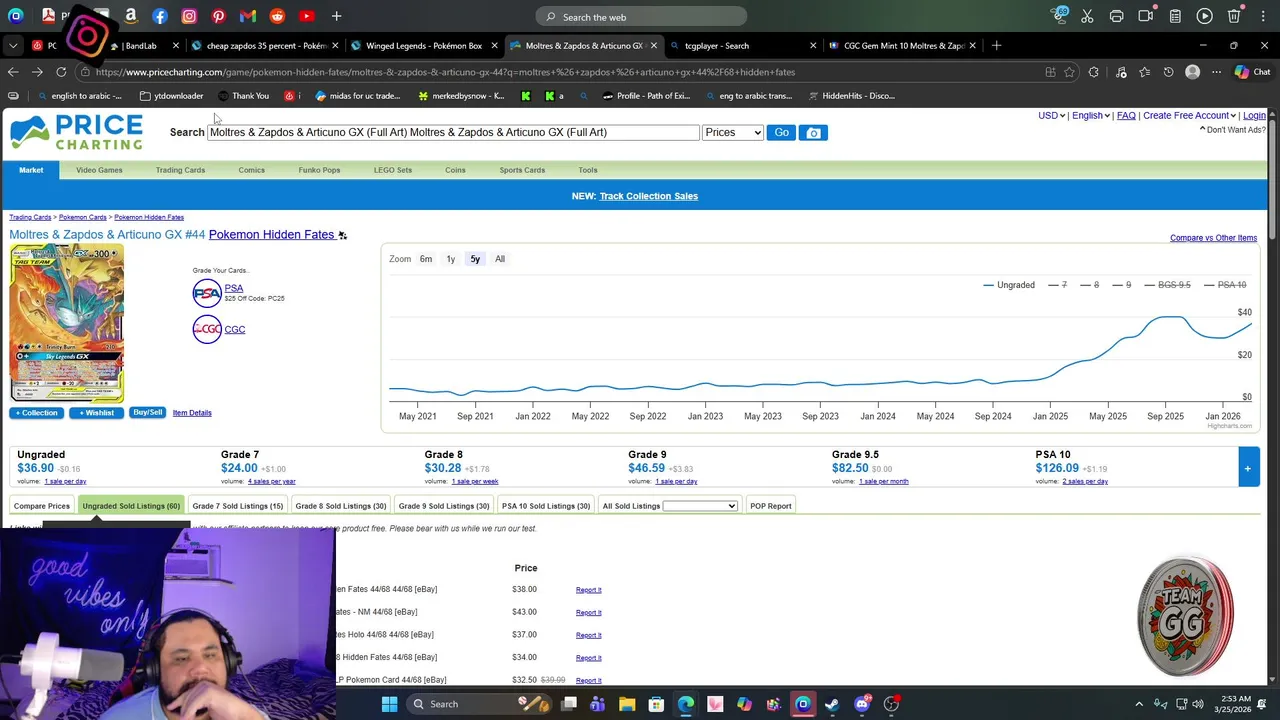Click the PriceCharting search input field

(453, 132)
